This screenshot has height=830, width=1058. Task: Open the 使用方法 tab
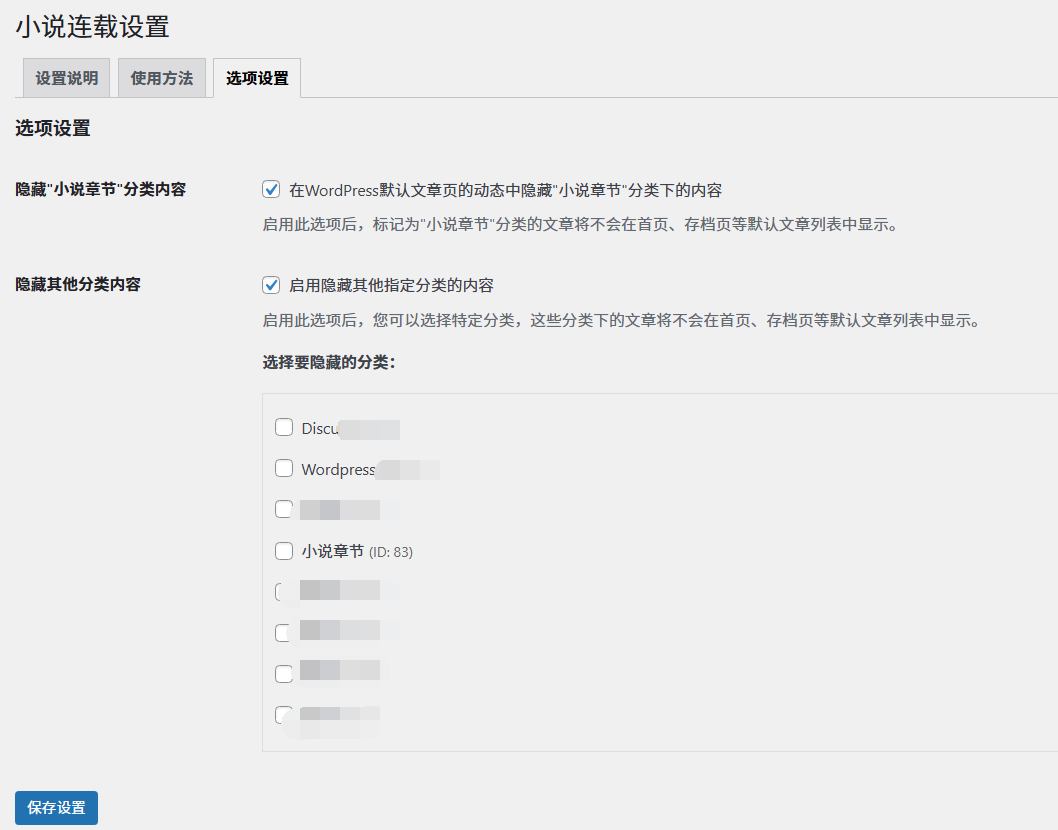click(162, 78)
